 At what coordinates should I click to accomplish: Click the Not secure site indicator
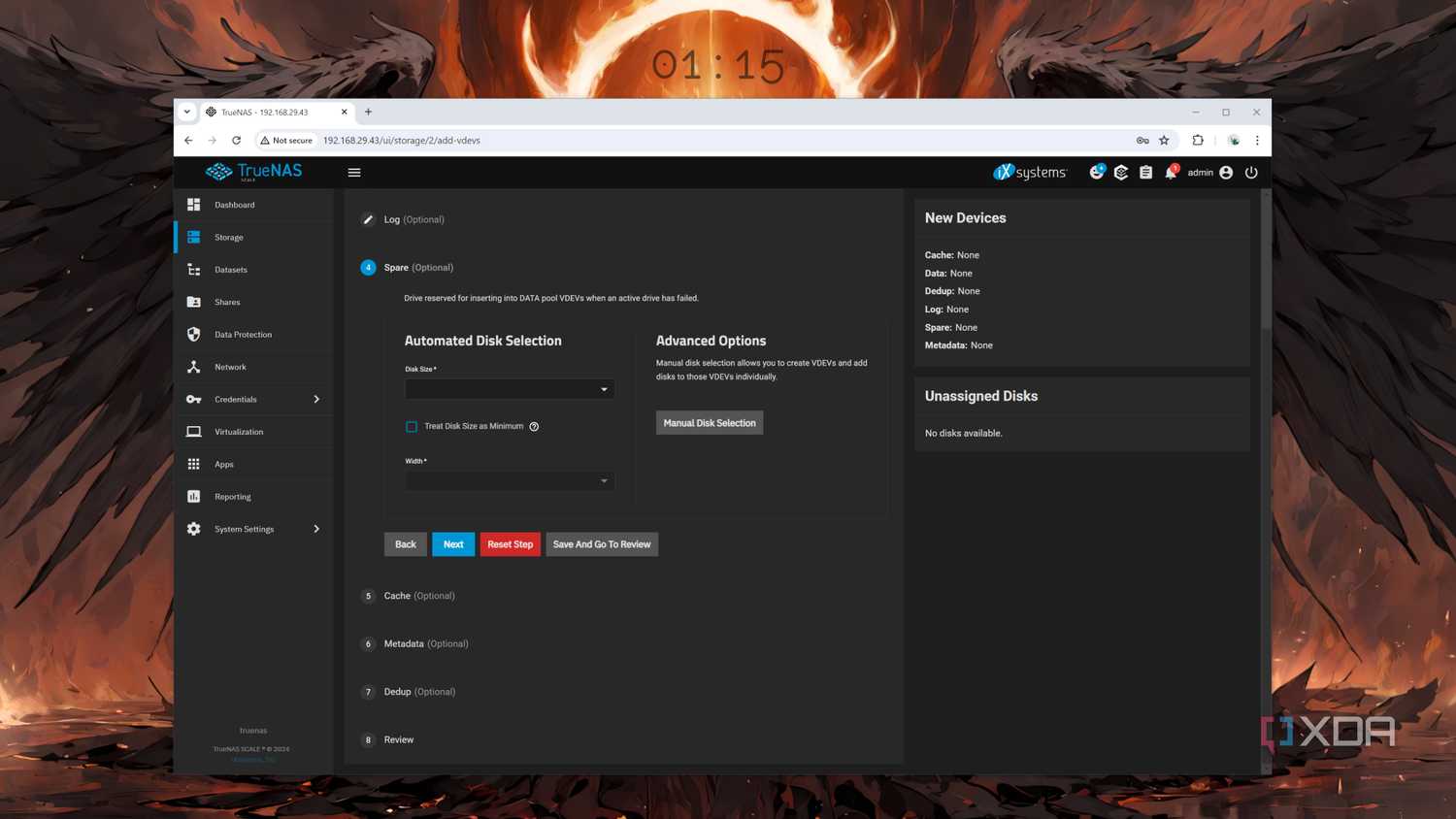(x=286, y=141)
